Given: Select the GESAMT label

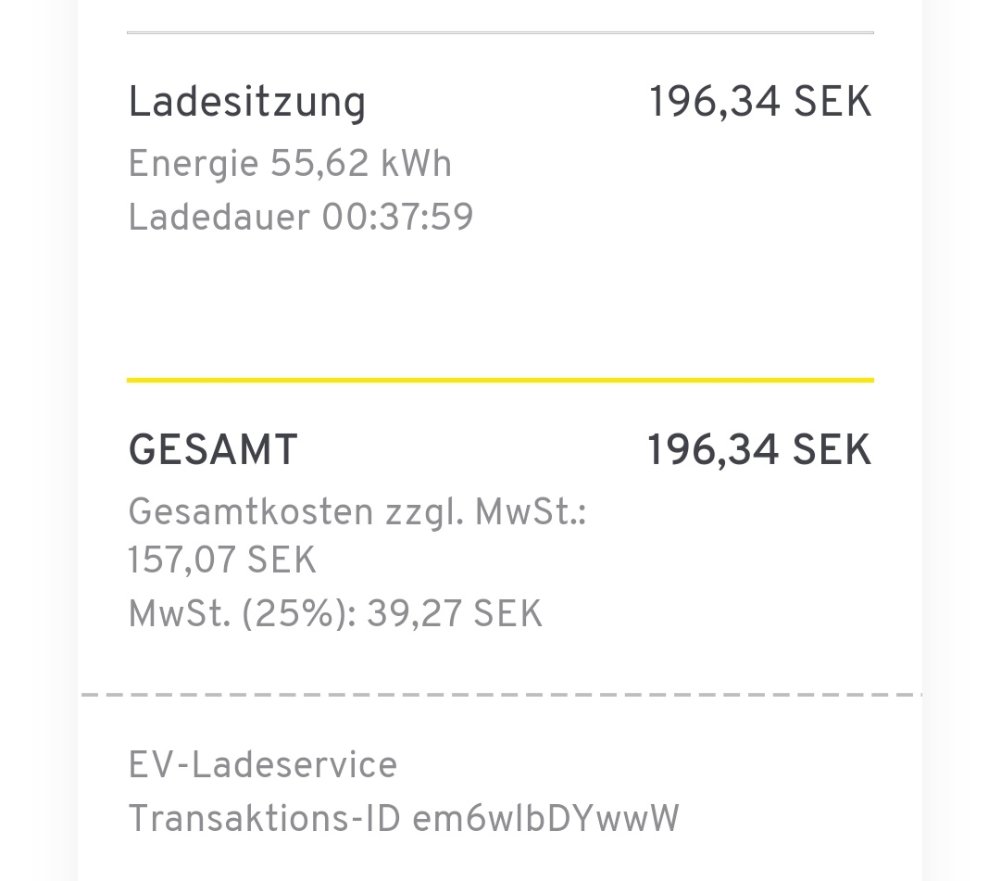Looking at the screenshot, I should pos(213,450).
